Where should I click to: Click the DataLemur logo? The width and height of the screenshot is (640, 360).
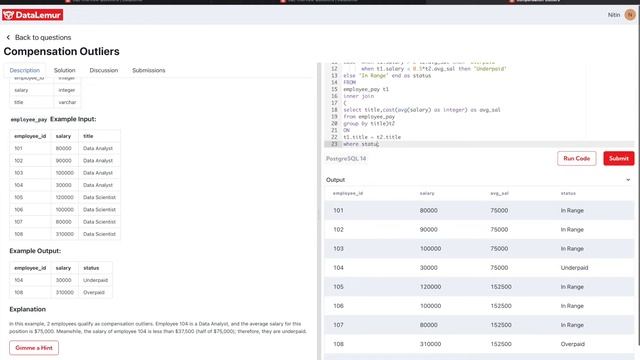point(33,15)
